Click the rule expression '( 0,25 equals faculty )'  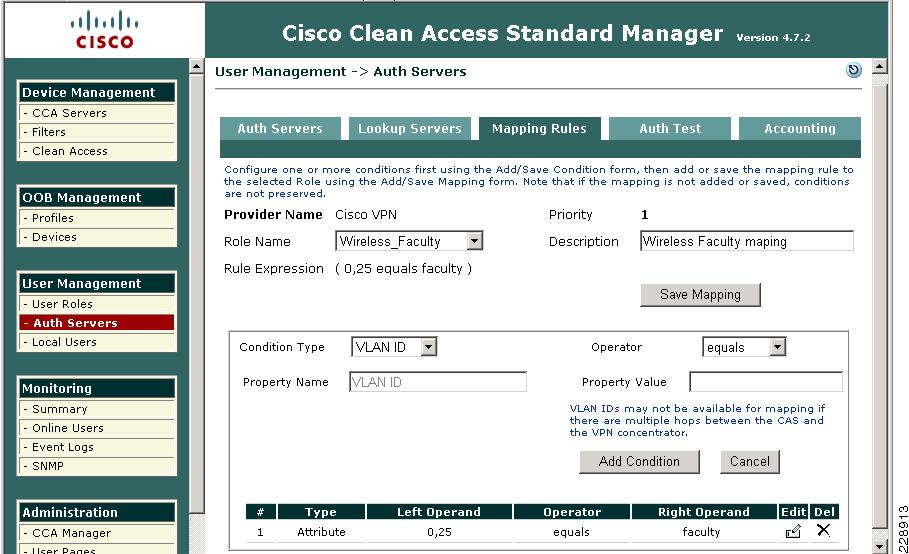tap(403, 269)
